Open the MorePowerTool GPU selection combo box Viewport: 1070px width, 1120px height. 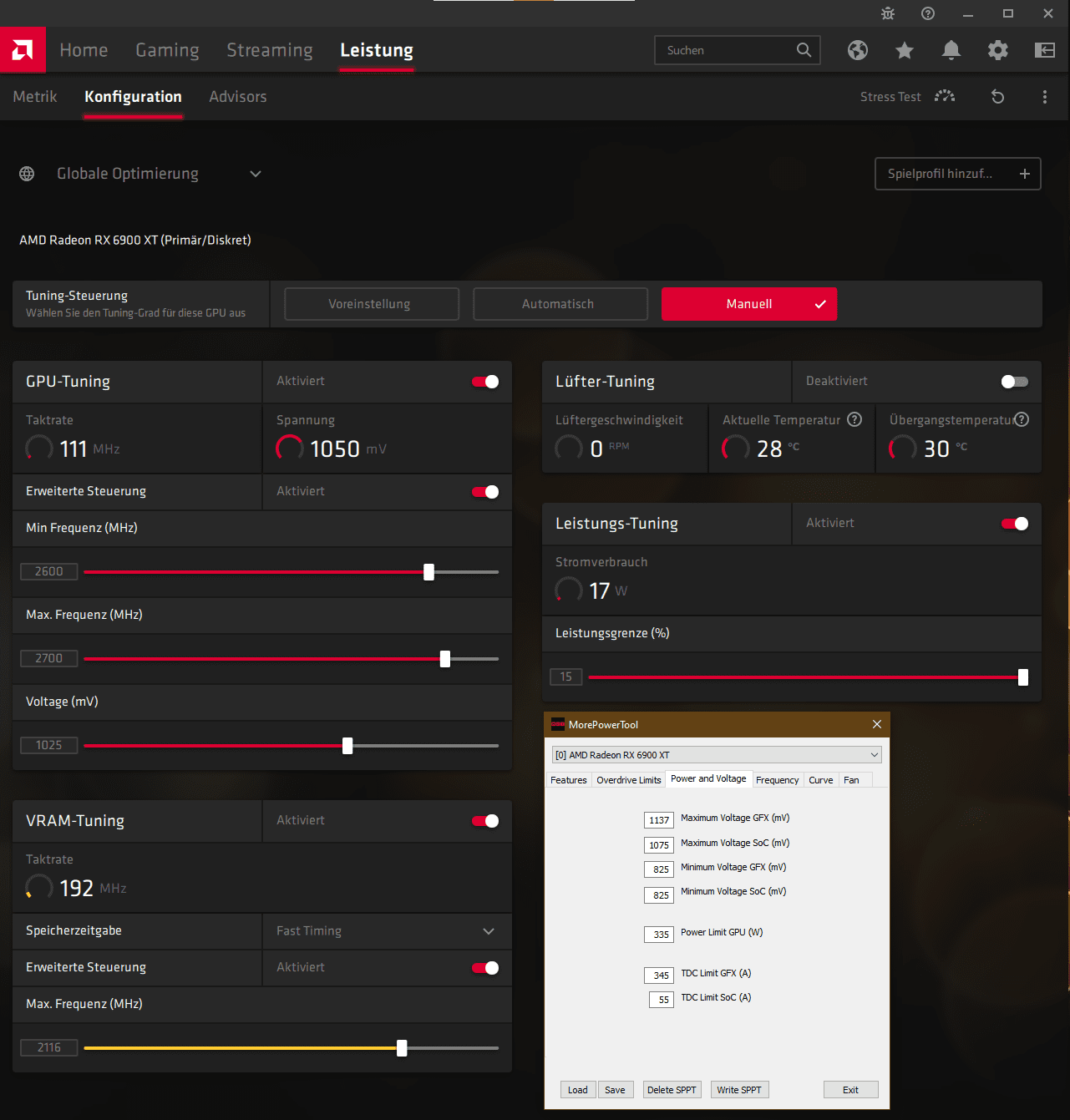coord(717,755)
